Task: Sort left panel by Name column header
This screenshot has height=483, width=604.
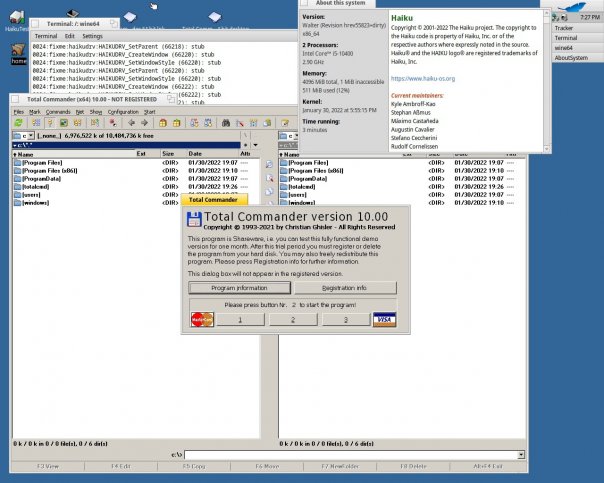Action: click(73, 154)
